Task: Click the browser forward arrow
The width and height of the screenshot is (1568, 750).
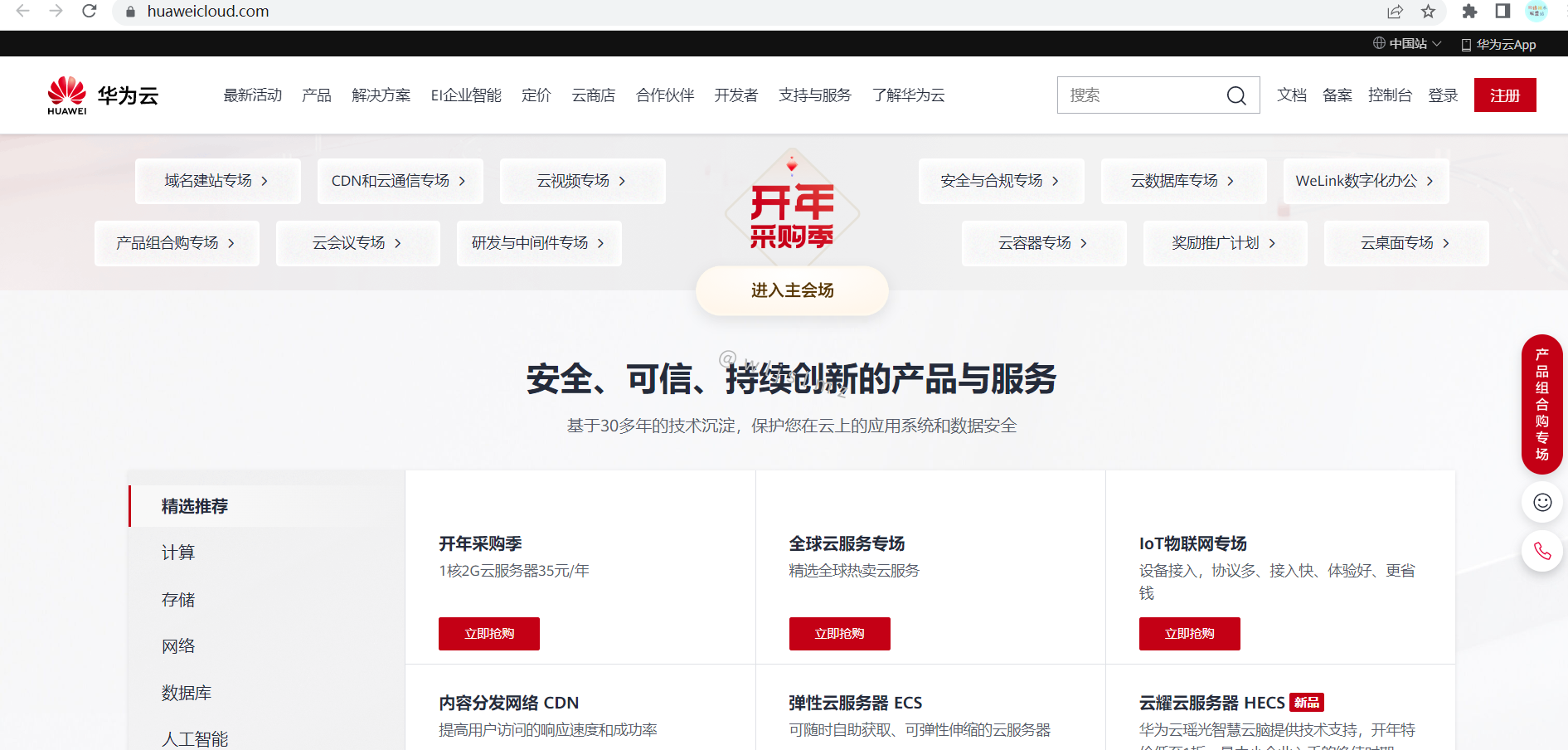Action: point(56,11)
